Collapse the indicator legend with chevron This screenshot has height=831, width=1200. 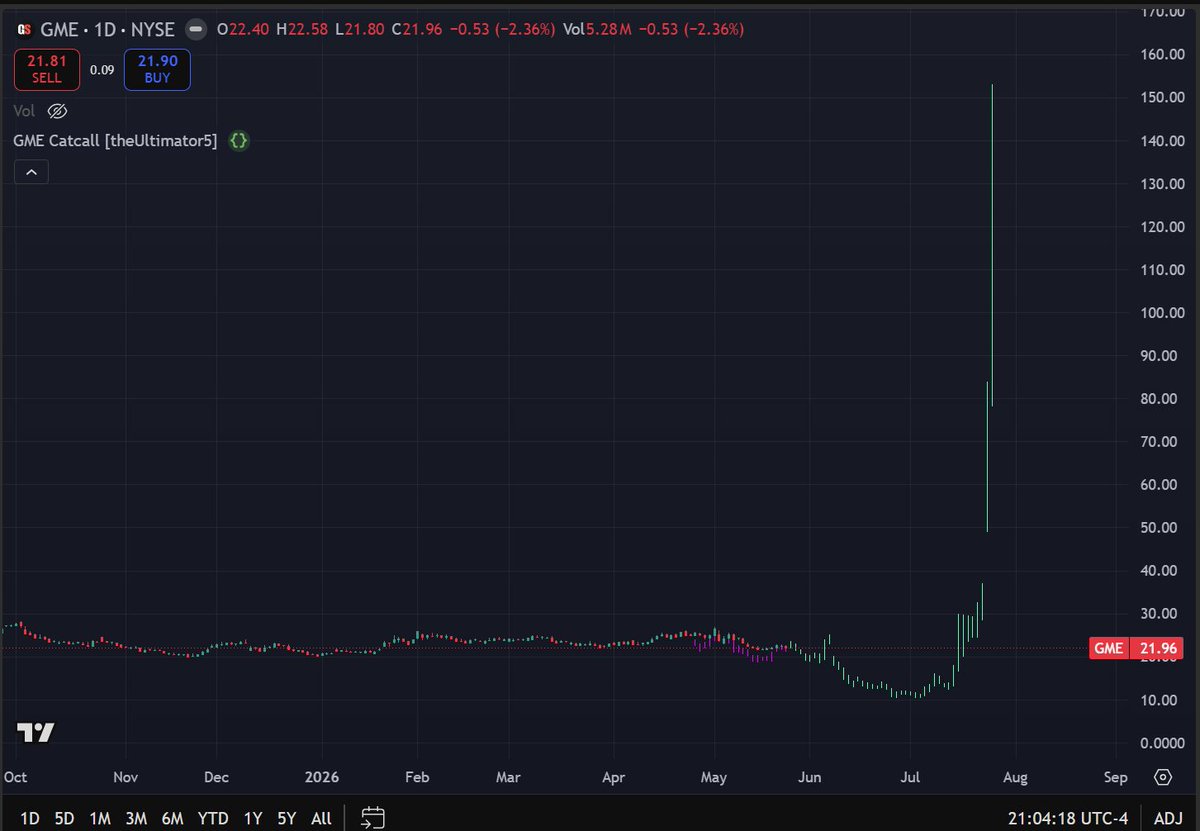[31, 172]
